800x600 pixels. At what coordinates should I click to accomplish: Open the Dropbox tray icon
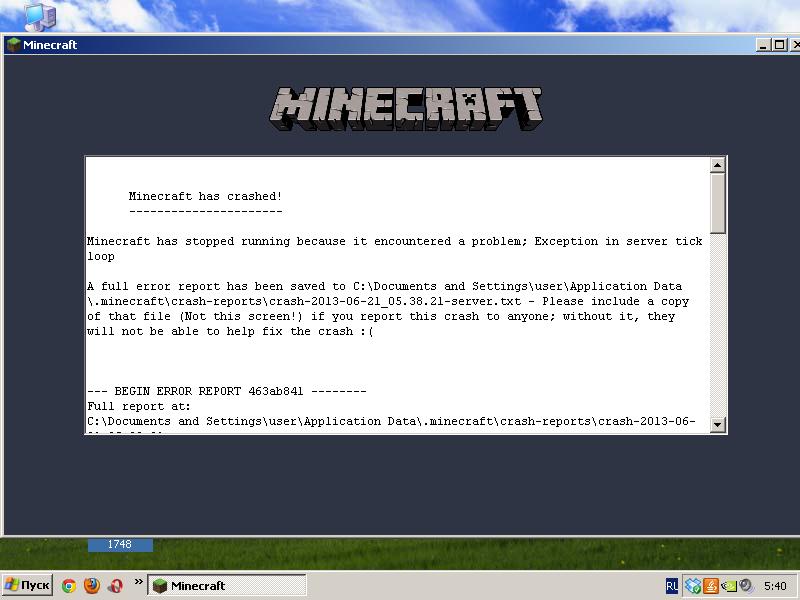692,586
